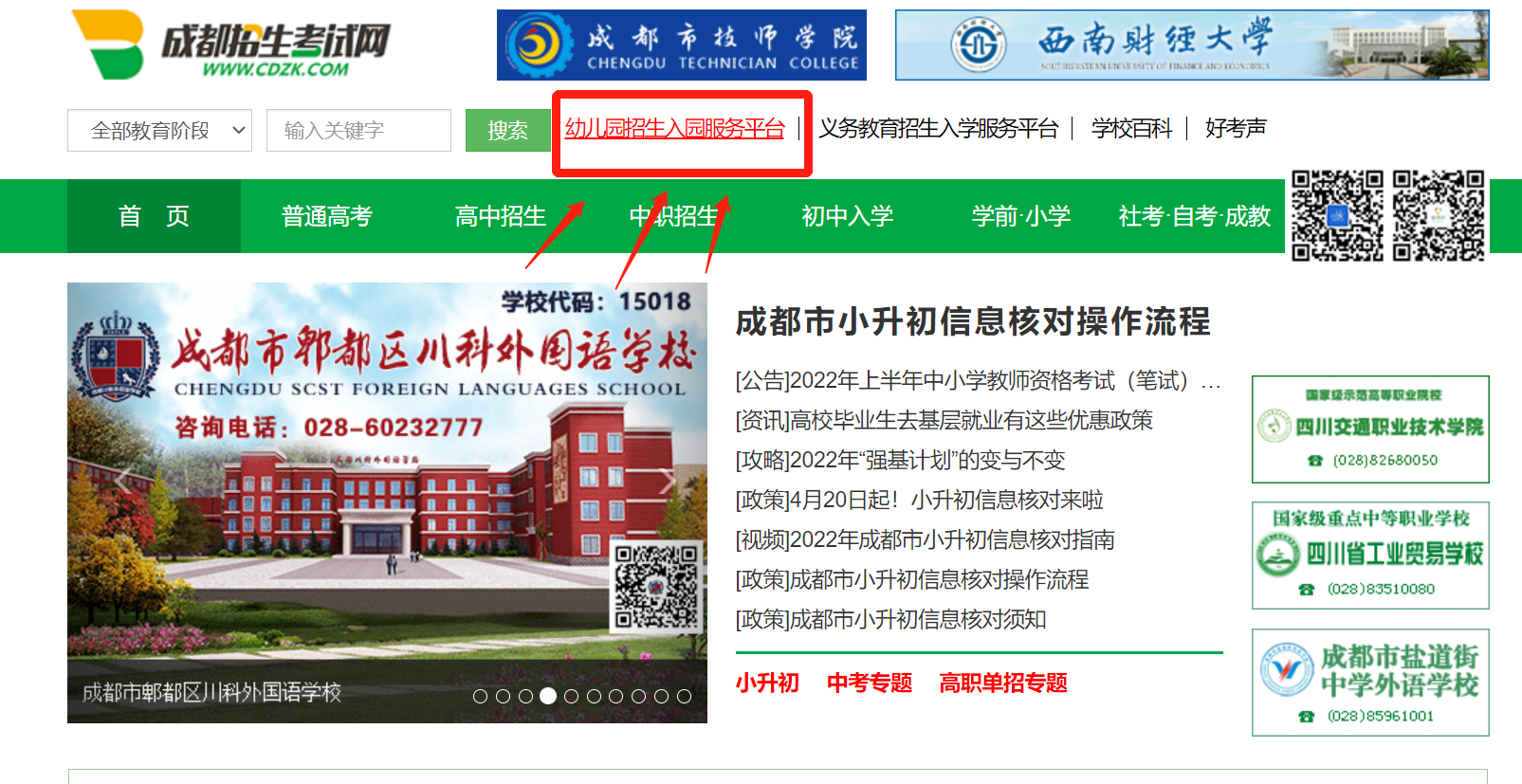
Task: Jump to the seventh carousel slide dot
Action: click(616, 696)
